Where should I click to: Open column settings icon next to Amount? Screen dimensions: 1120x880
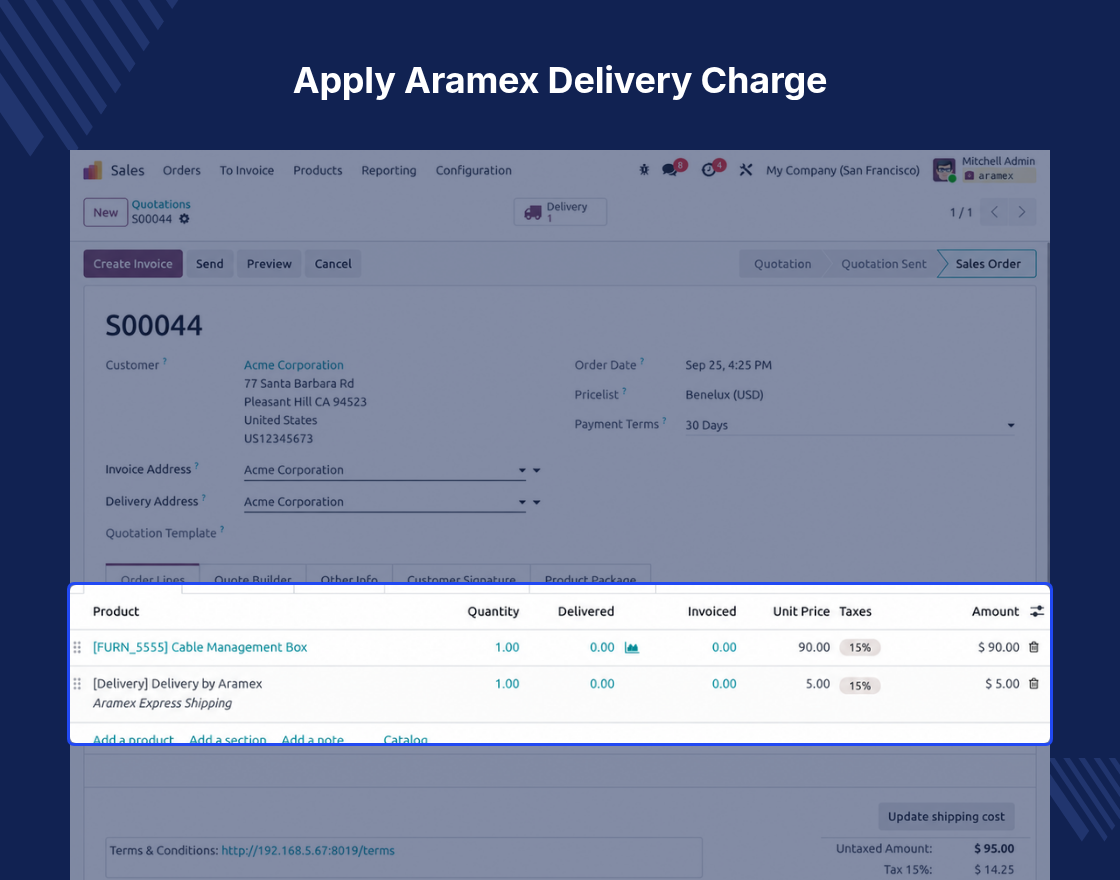pos(1036,611)
